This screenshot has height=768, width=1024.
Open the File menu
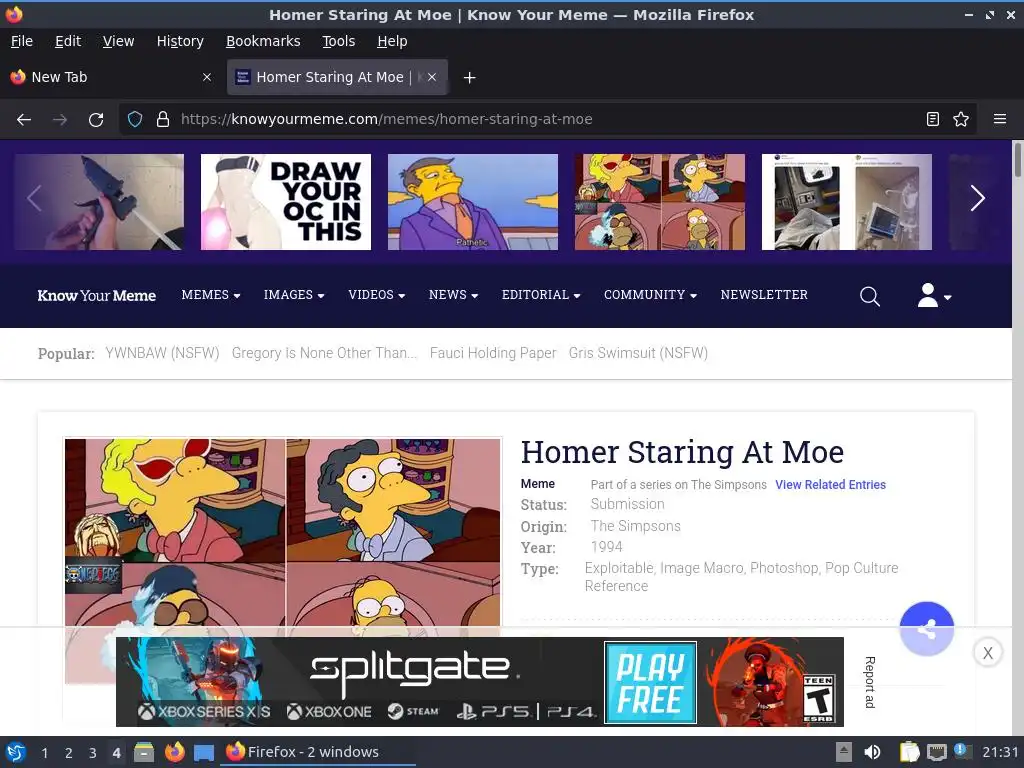click(22, 41)
